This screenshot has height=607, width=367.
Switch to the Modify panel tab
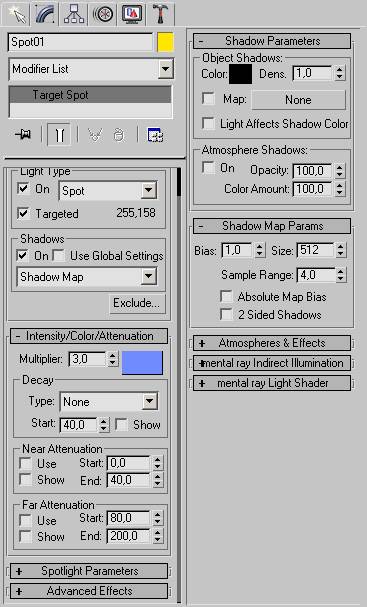(x=45, y=13)
